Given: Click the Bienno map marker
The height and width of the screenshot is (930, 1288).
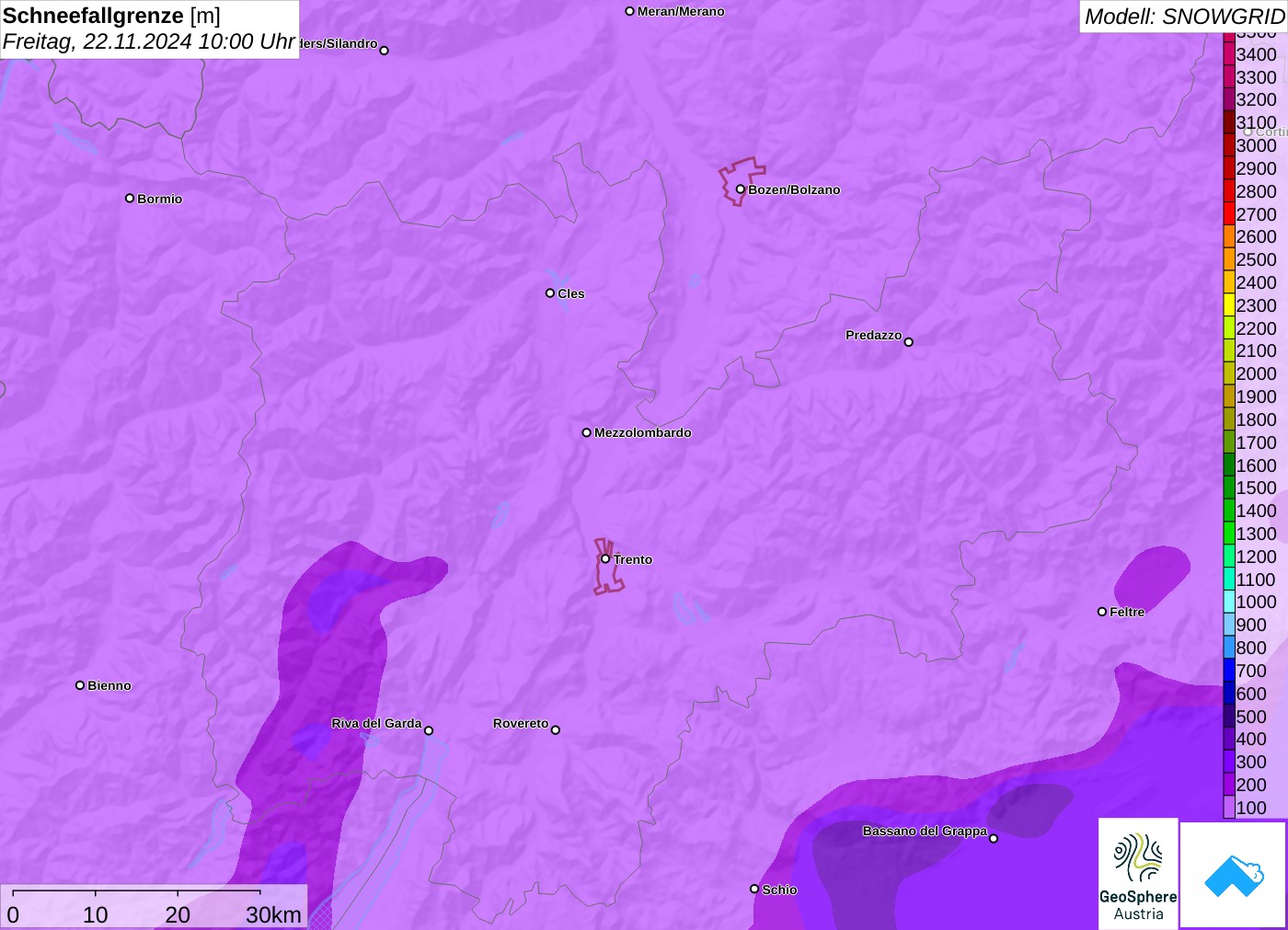Looking at the screenshot, I should (x=80, y=684).
